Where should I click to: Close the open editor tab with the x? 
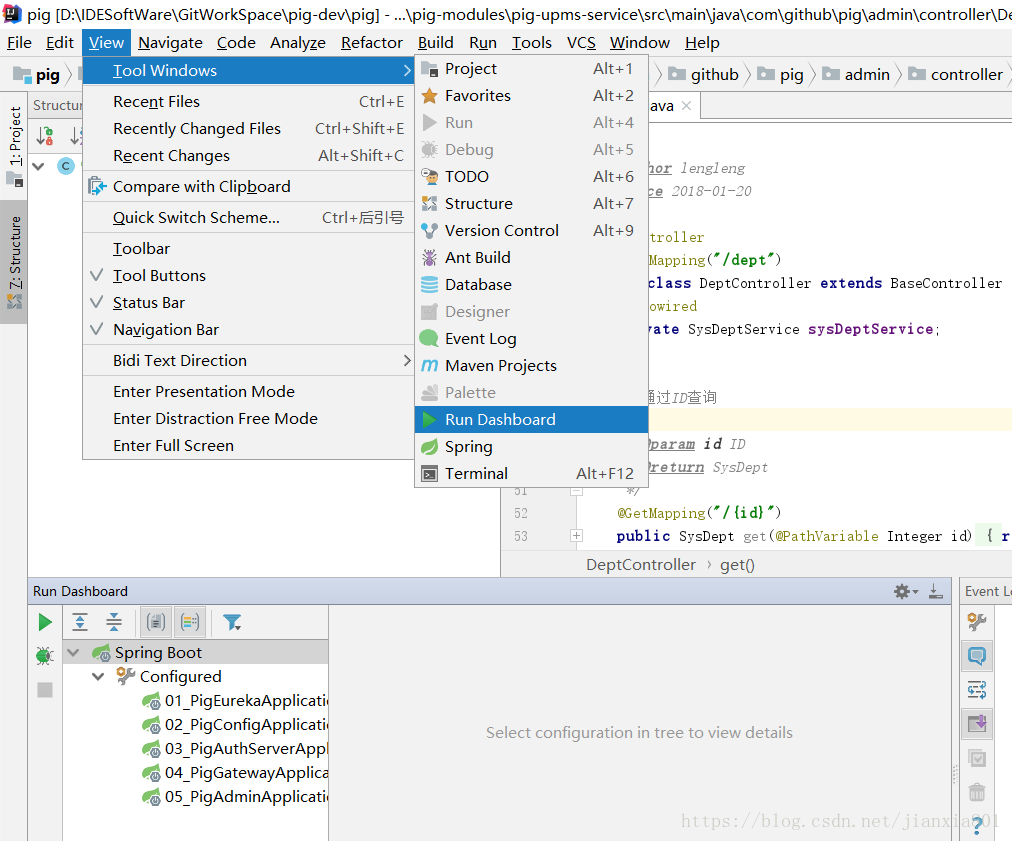click(687, 106)
